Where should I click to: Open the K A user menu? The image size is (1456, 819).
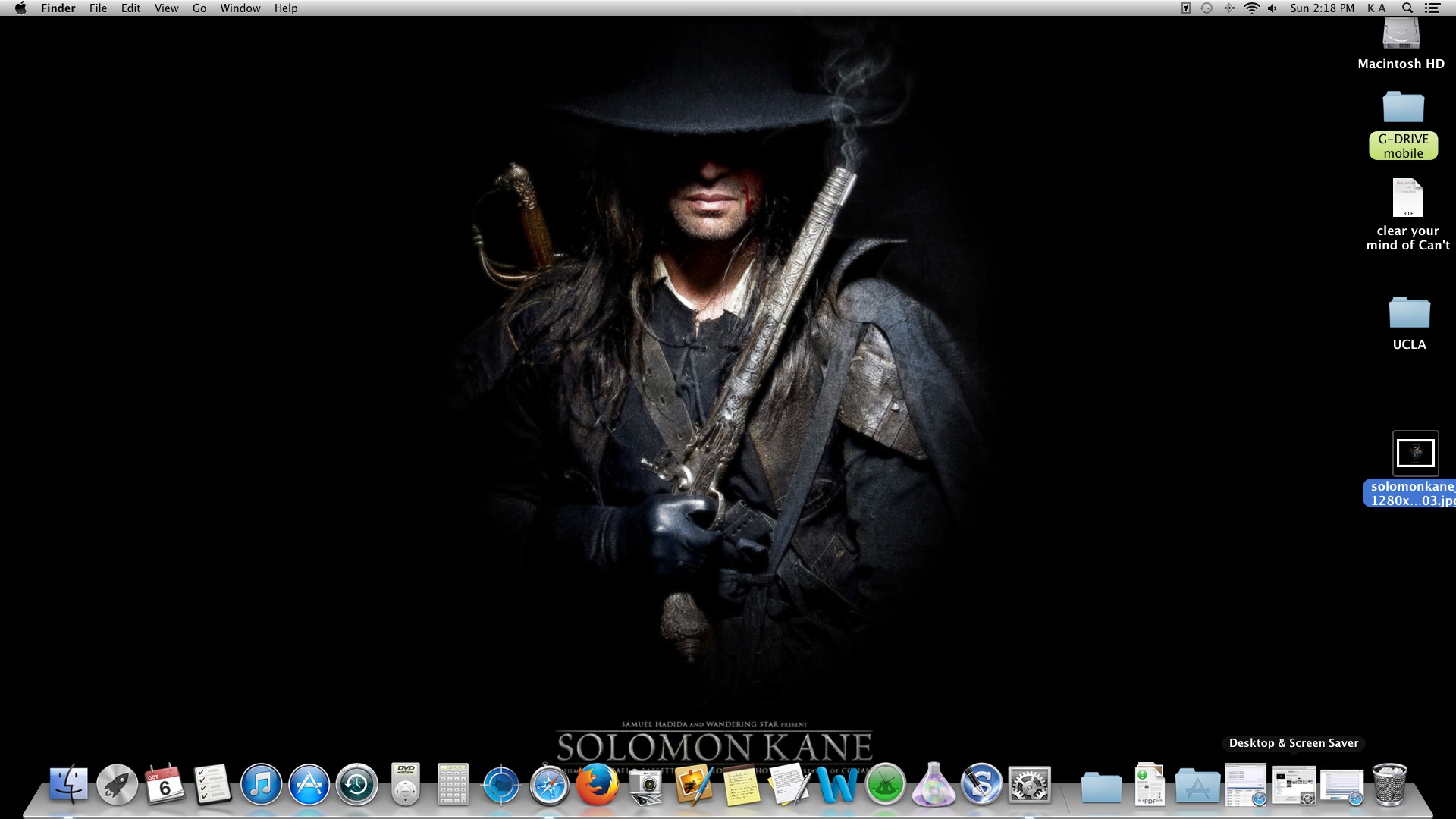[x=1376, y=8]
